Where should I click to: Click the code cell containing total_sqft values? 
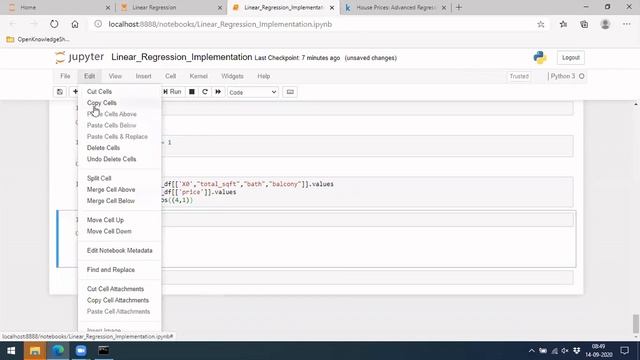pos(367,192)
